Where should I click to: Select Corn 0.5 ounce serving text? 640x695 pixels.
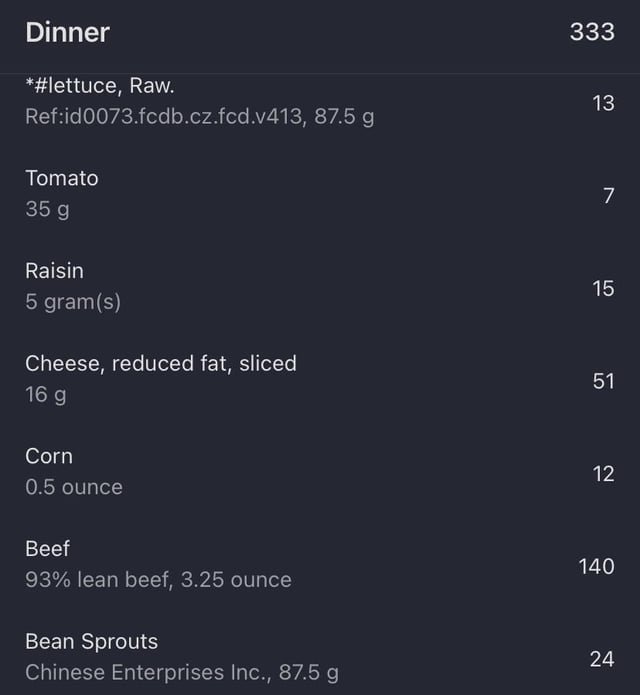coord(74,487)
